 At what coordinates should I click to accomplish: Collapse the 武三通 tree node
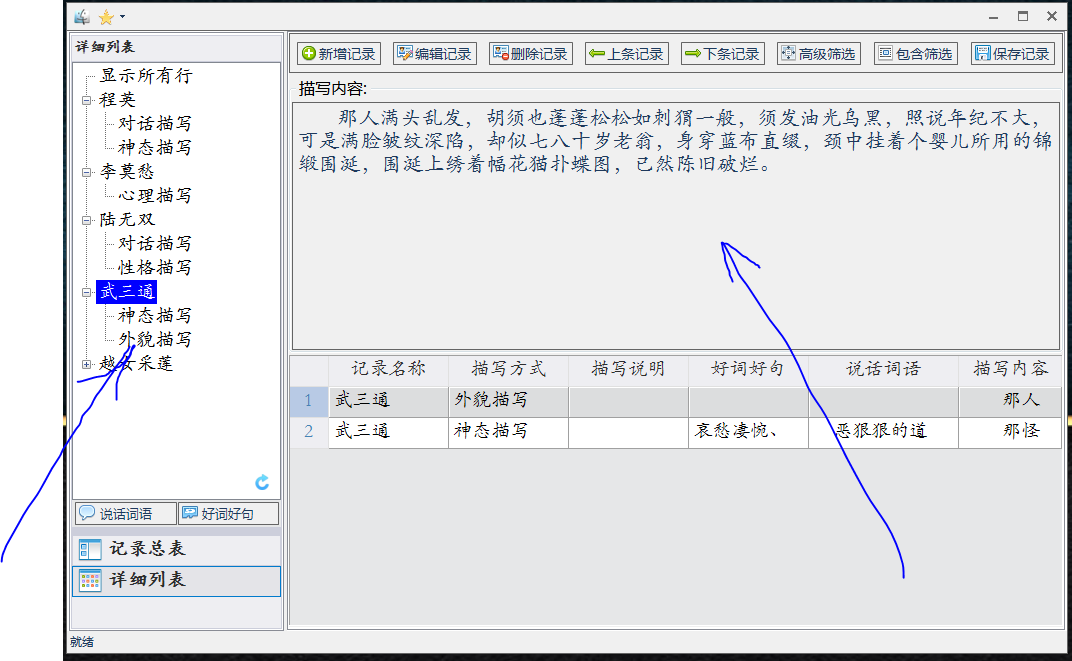click(87, 292)
